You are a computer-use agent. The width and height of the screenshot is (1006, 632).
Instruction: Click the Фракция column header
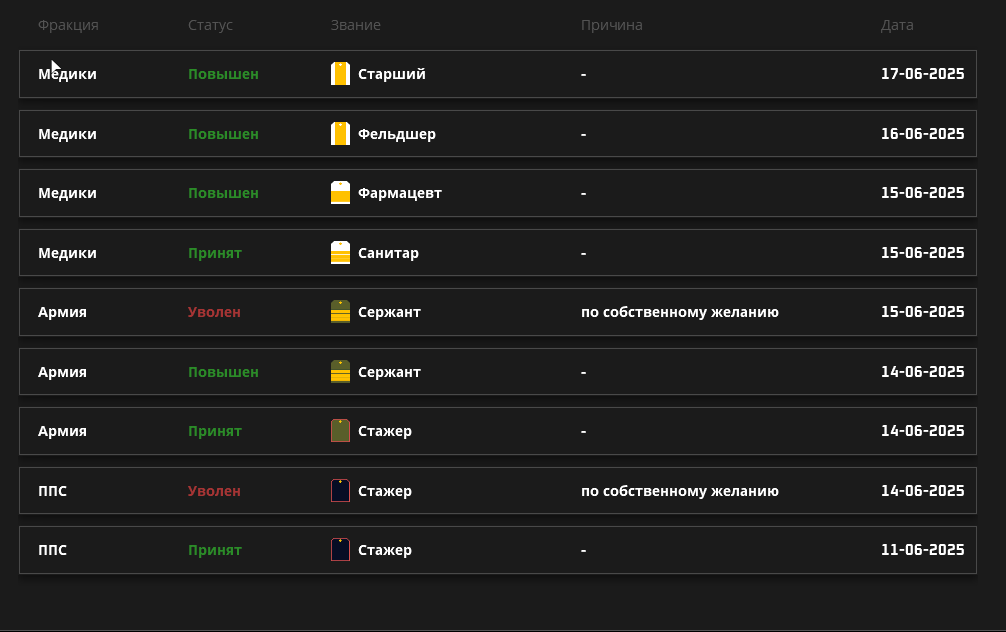tap(68, 25)
